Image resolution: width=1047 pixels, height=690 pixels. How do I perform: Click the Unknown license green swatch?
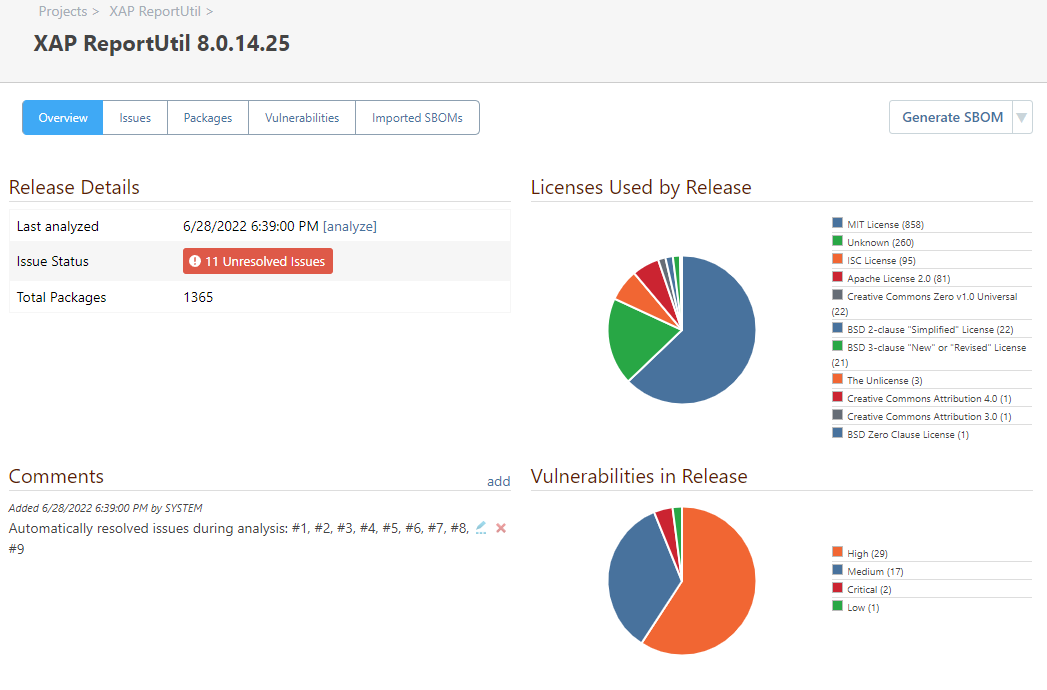point(837,242)
